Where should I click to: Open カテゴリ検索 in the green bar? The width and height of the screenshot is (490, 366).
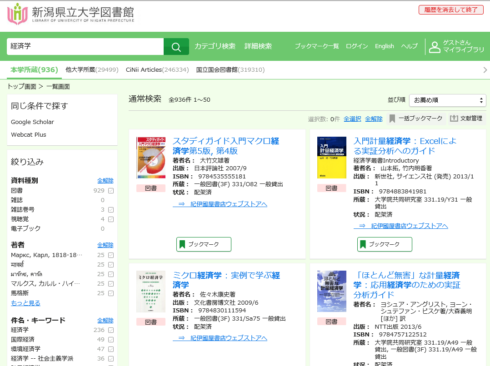pyautogui.click(x=215, y=46)
